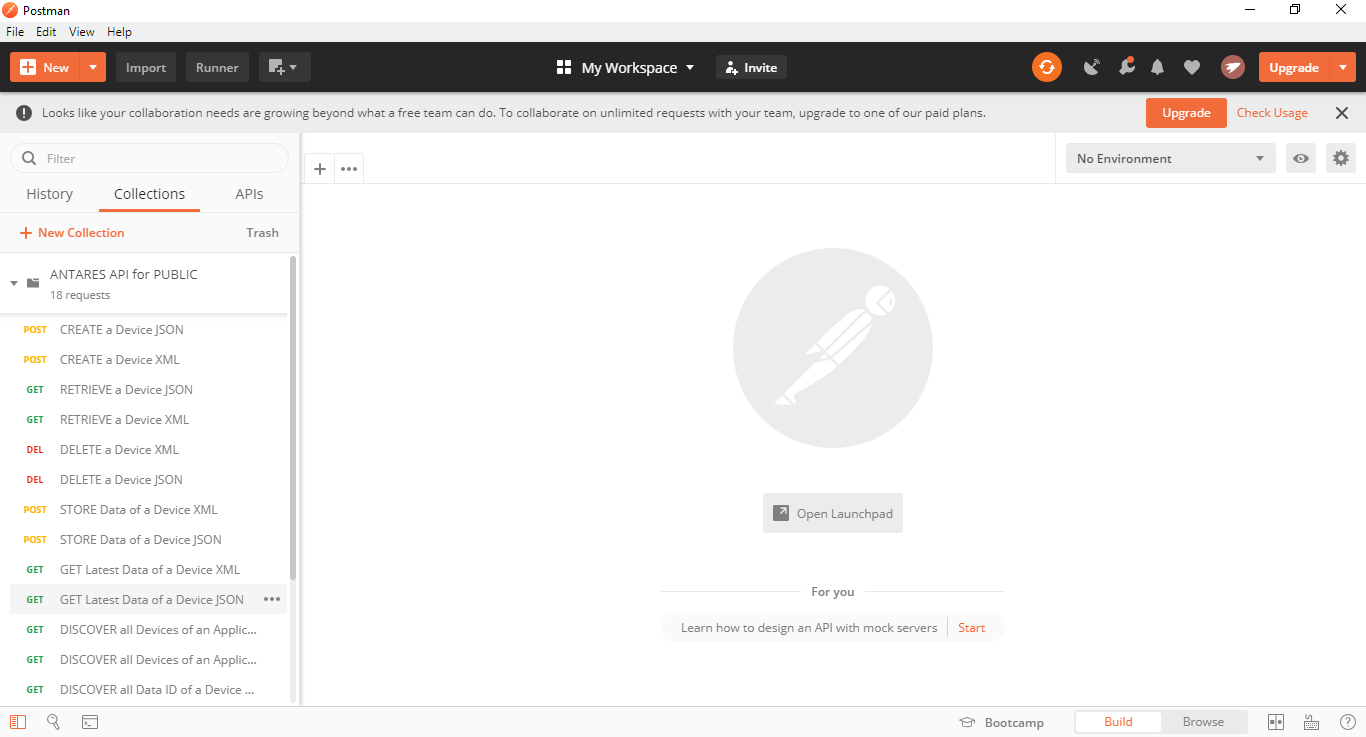
Task: Toggle the environment quick look eye
Action: point(1300,158)
